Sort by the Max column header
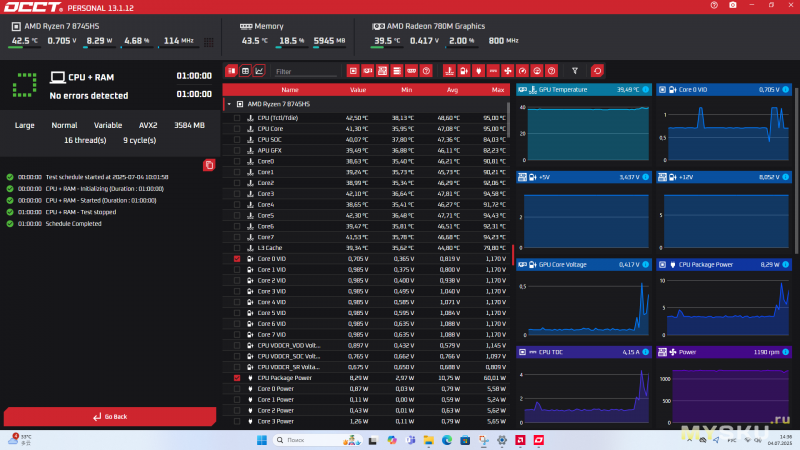 coord(498,90)
